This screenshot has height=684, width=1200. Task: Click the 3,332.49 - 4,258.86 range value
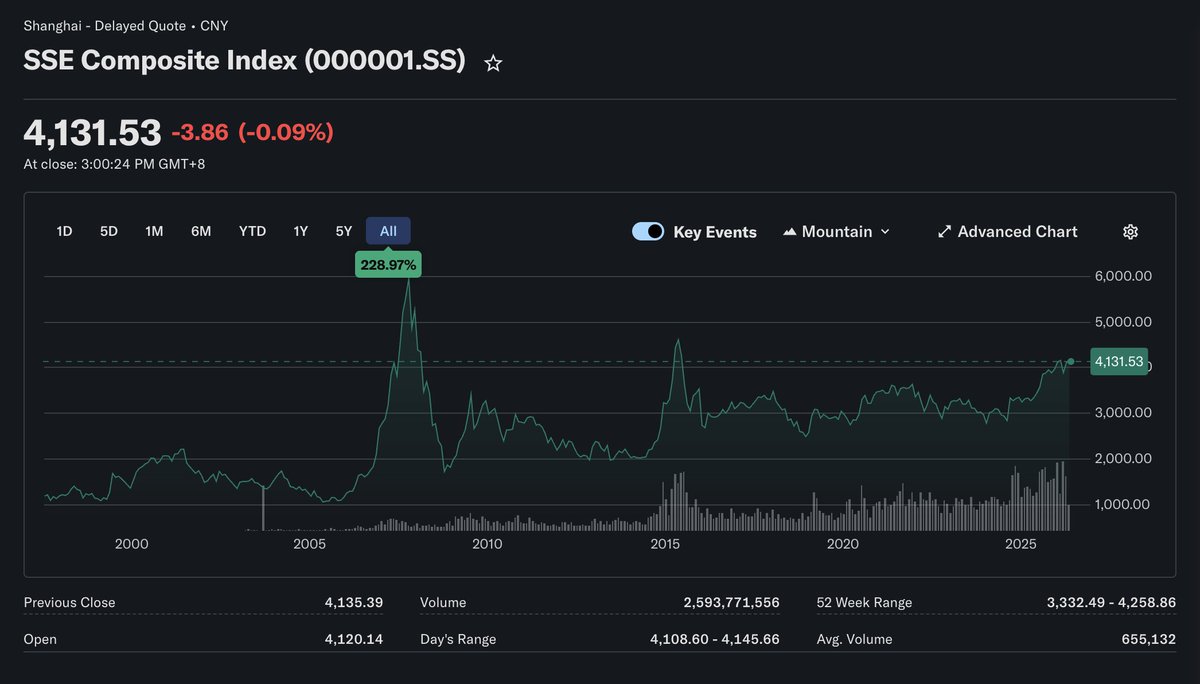pos(1111,603)
